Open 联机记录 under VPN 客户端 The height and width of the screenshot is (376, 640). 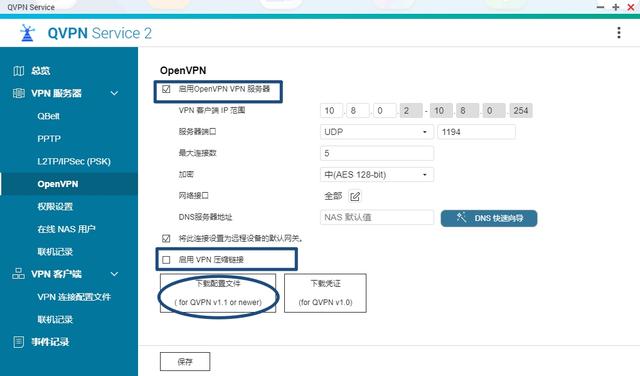(x=55, y=319)
